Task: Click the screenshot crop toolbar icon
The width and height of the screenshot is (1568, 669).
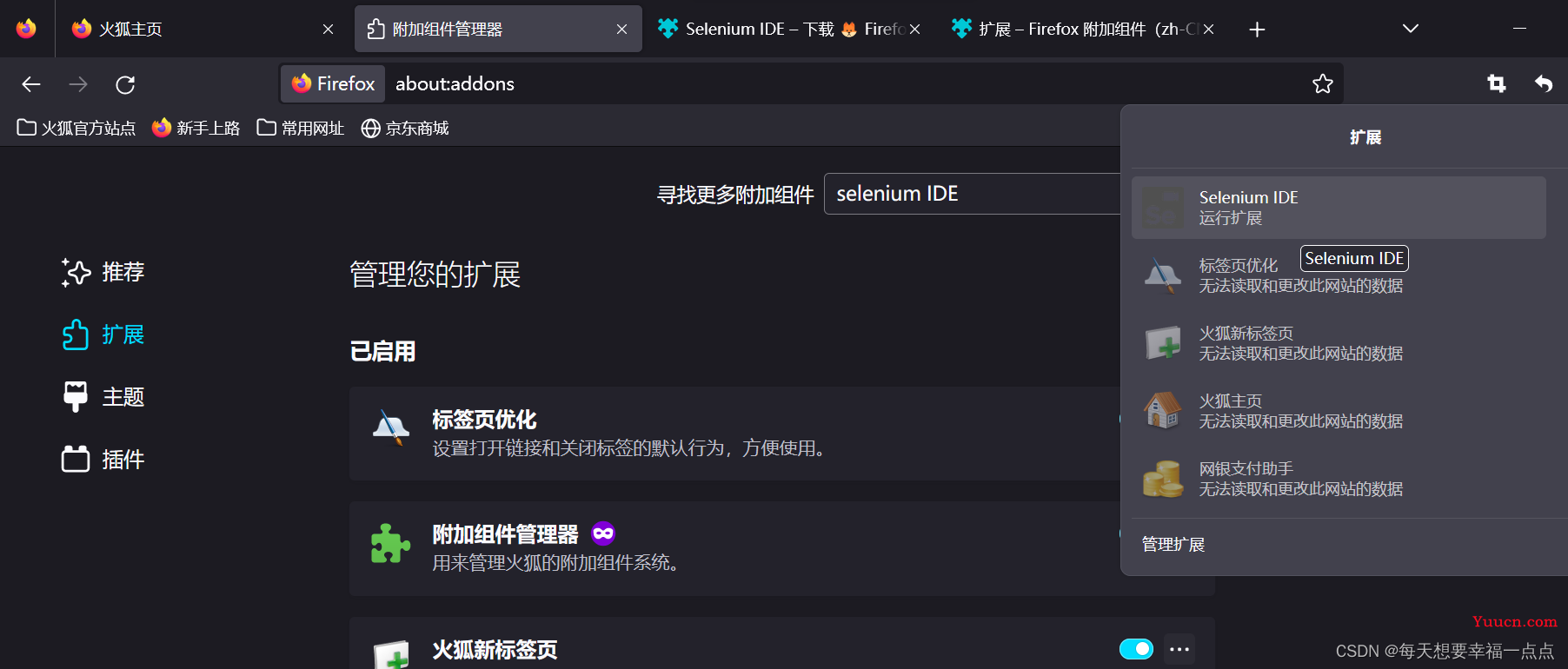Action: tap(1496, 83)
